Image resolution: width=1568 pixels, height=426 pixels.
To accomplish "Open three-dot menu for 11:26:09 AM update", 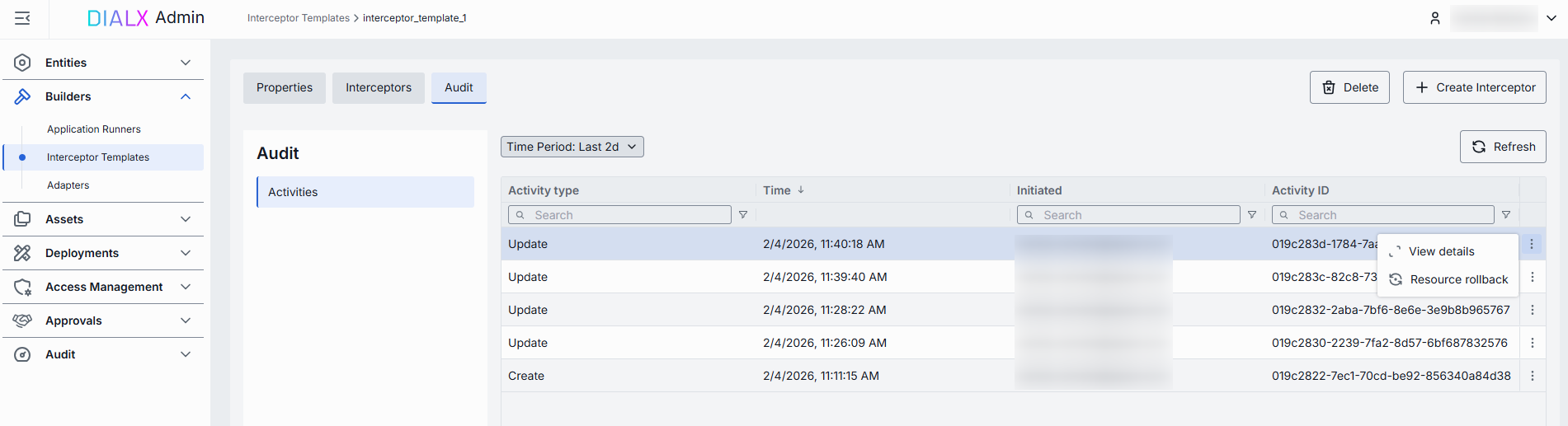I will 1533,343.
